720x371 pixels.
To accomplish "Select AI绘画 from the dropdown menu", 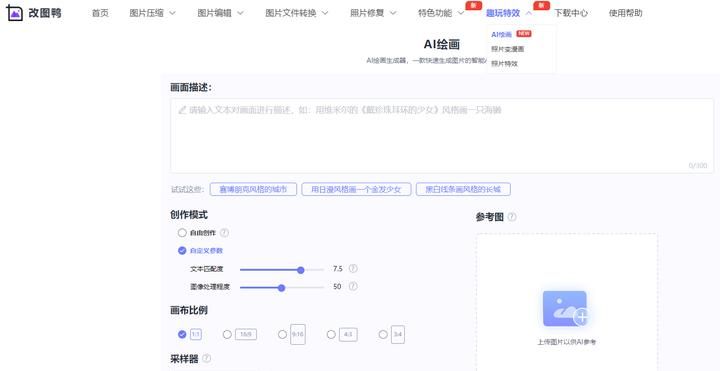I will click(501, 34).
